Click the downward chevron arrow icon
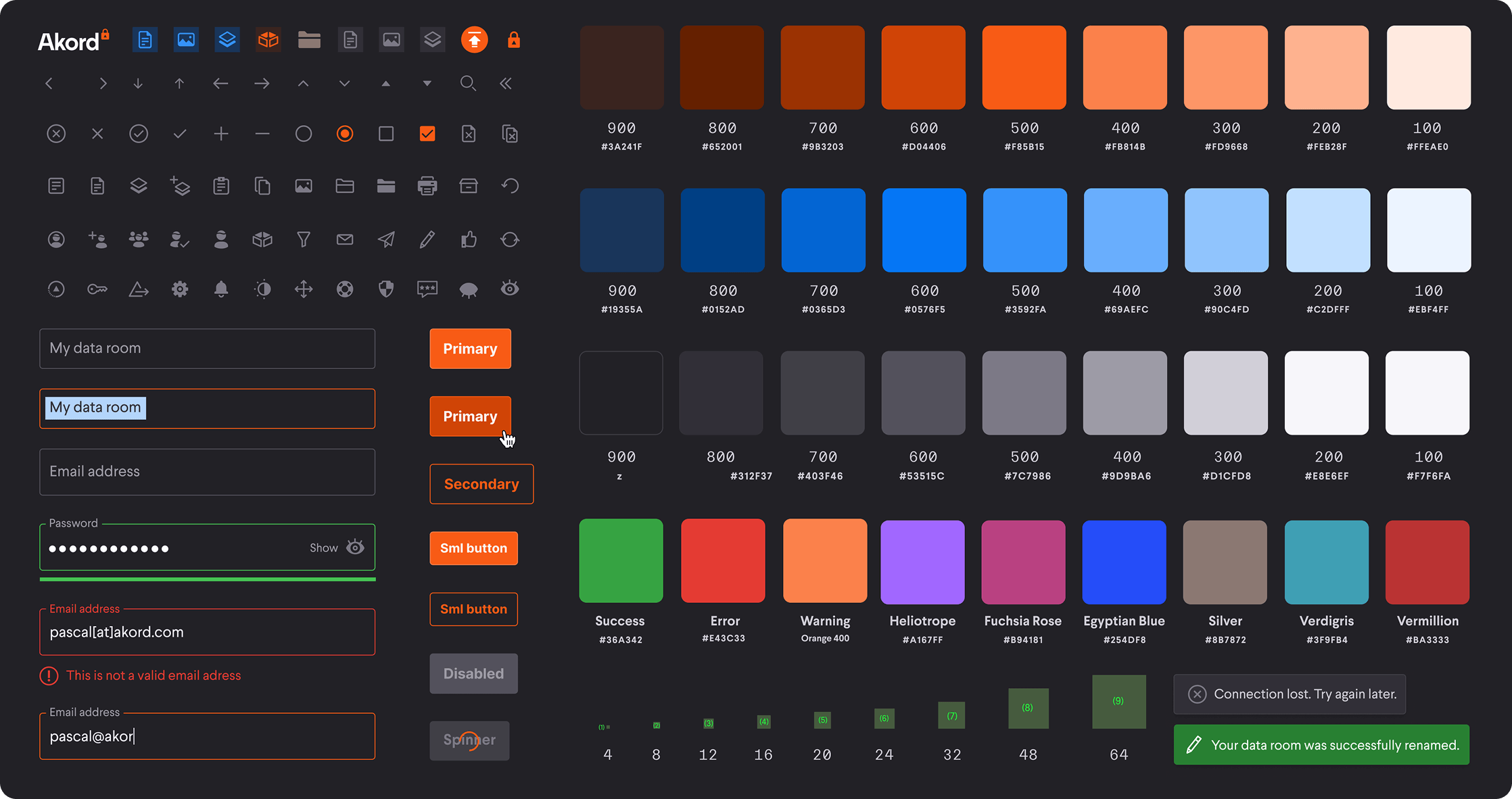This screenshot has height=799, width=1512. point(345,83)
